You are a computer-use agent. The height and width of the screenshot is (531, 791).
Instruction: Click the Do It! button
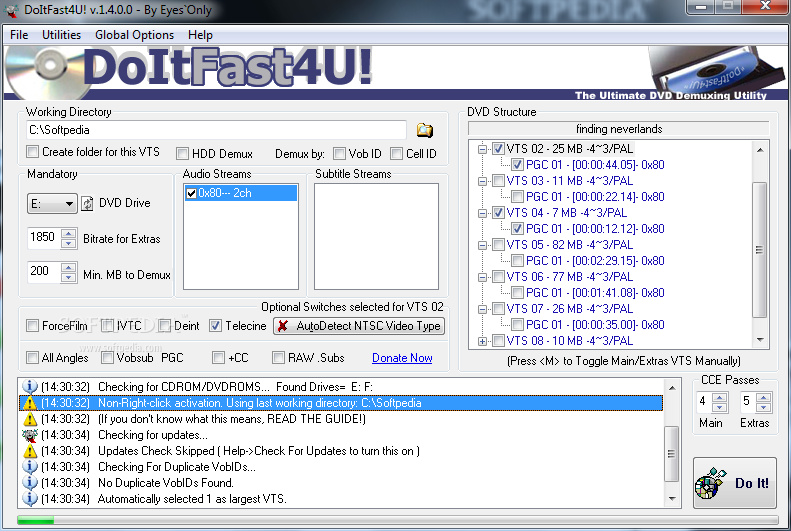734,483
